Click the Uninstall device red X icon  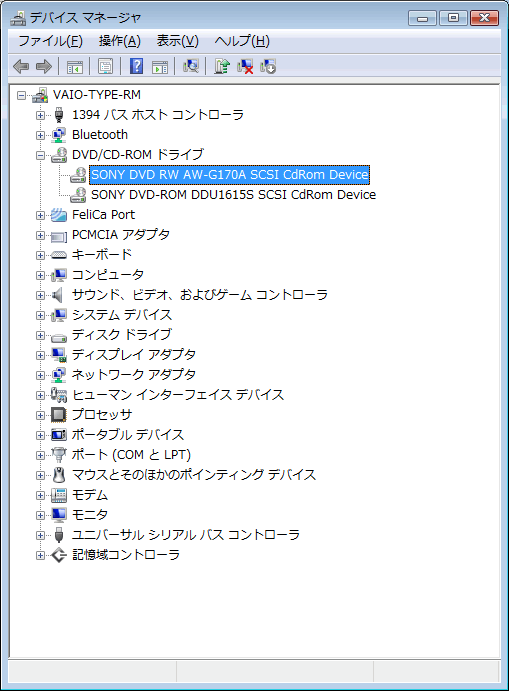245,67
